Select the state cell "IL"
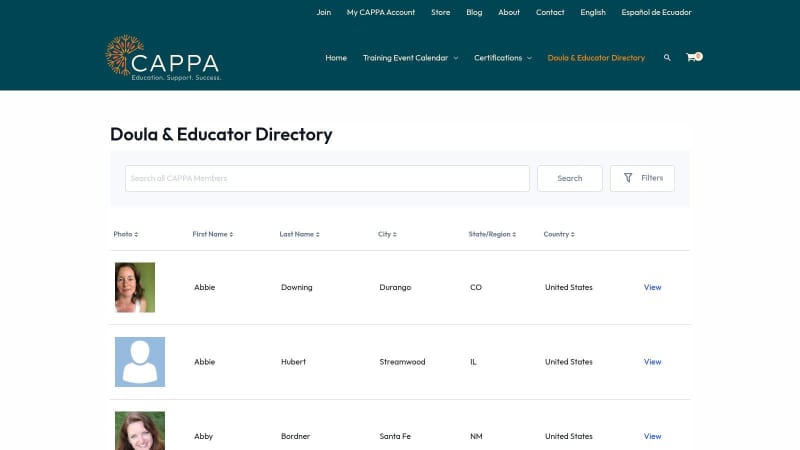Image resolution: width=800 pixels, height=450 pixels. (x=473, y=362)
